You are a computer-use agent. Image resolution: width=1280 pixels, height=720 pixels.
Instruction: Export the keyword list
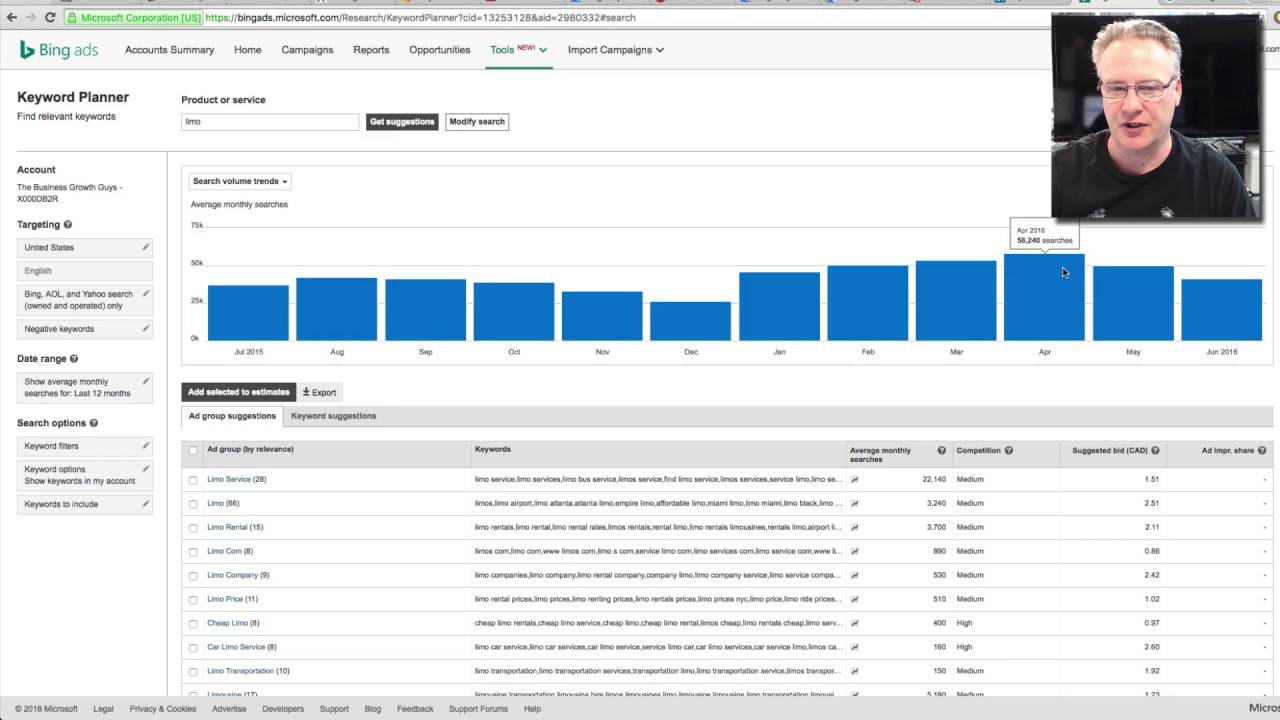tap(319, 392)
